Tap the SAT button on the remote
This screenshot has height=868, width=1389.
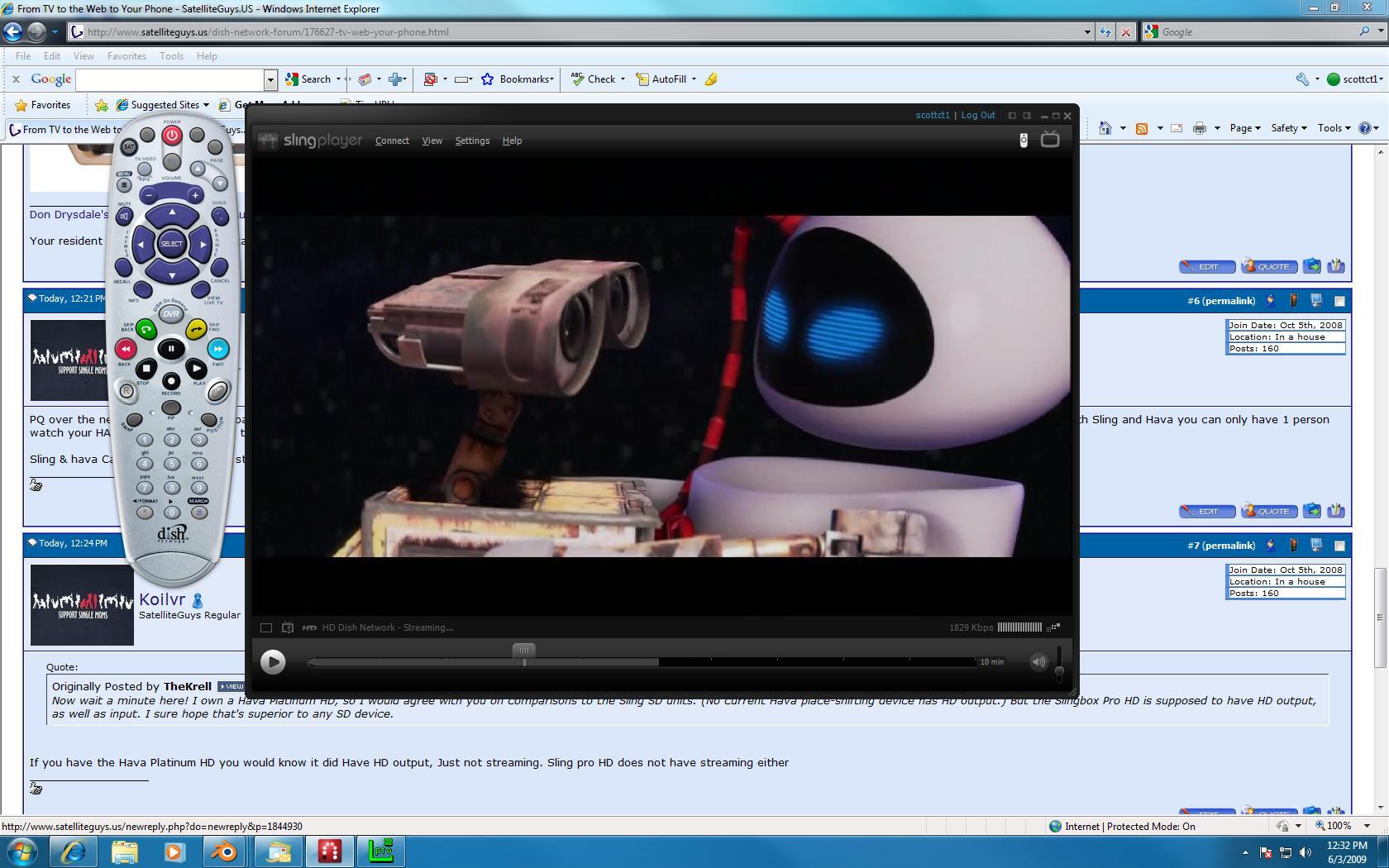click(x=128, y=147)
